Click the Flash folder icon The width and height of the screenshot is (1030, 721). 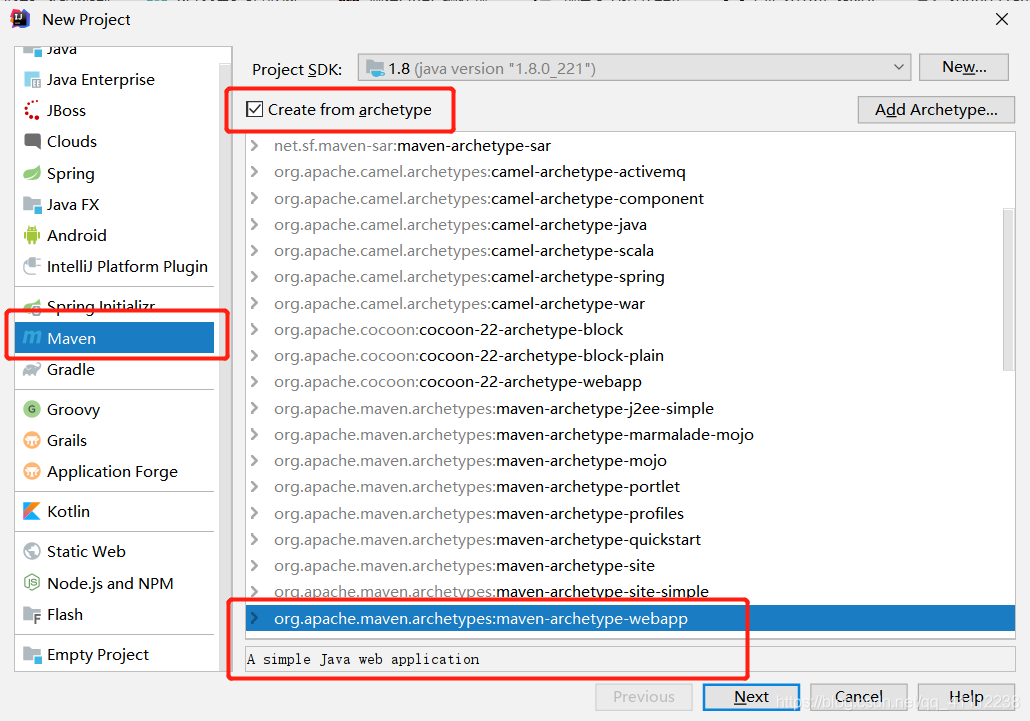(32, 615)
